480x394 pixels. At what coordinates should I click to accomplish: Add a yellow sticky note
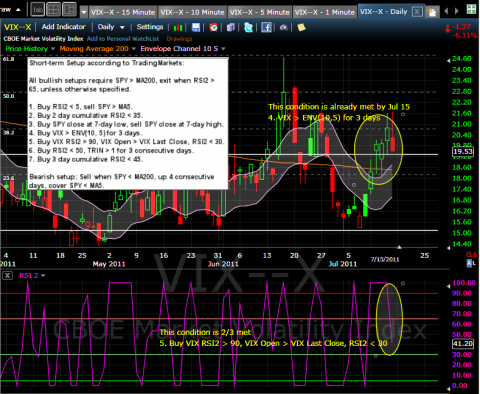coord(301,27)
